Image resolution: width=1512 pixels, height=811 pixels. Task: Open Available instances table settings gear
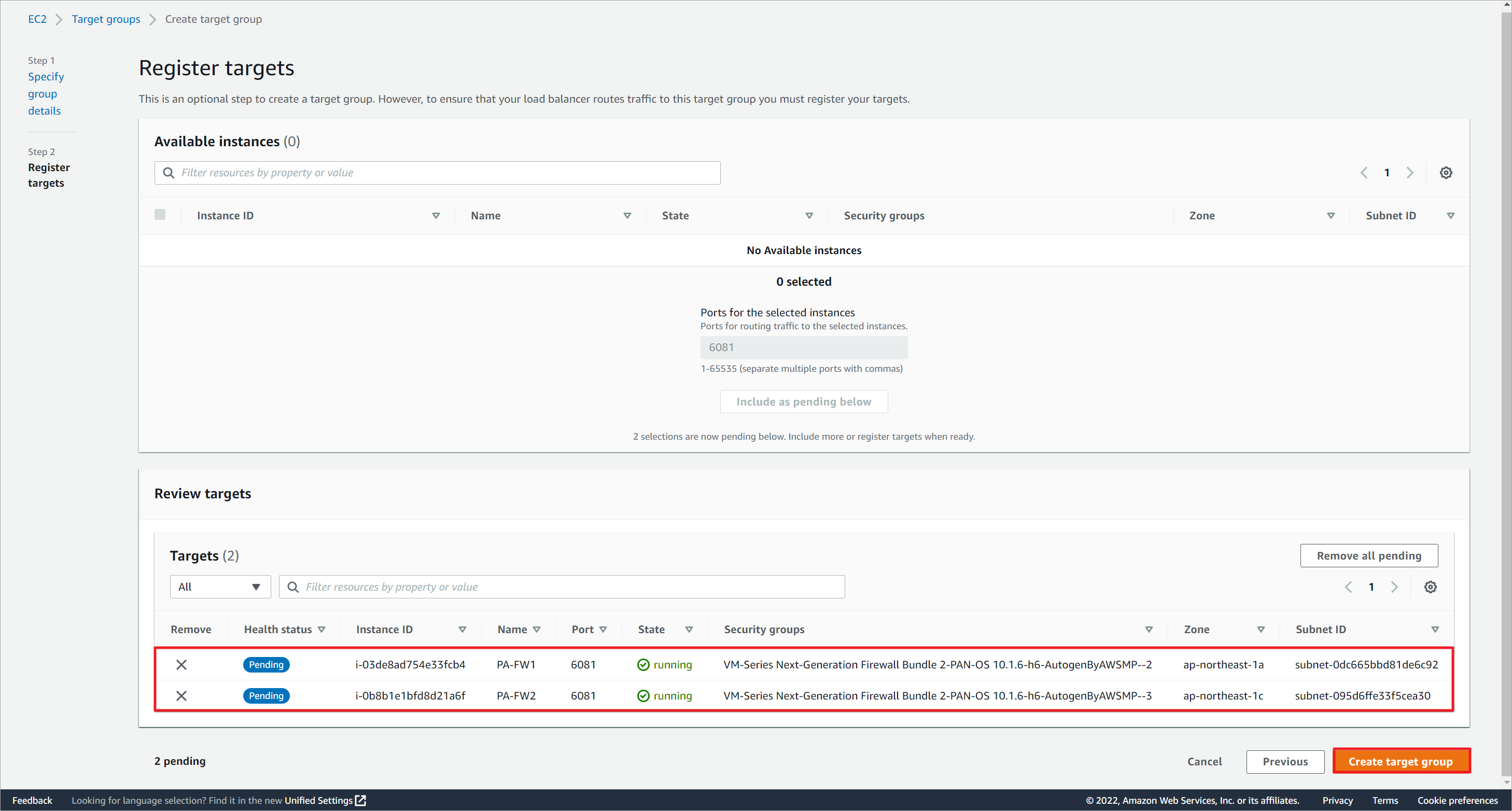[x=1446, y=173]
